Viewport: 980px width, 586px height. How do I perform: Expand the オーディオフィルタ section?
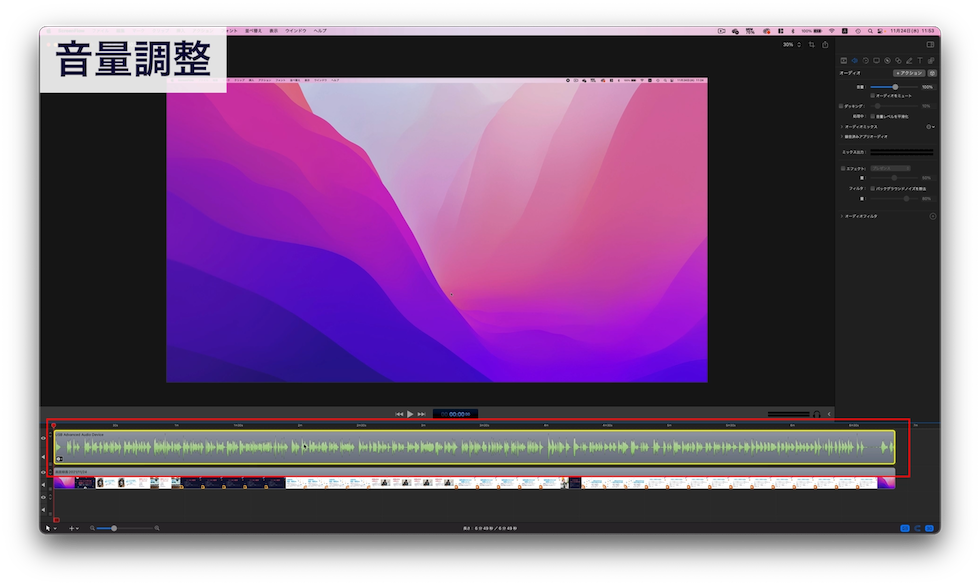[842, 216]
